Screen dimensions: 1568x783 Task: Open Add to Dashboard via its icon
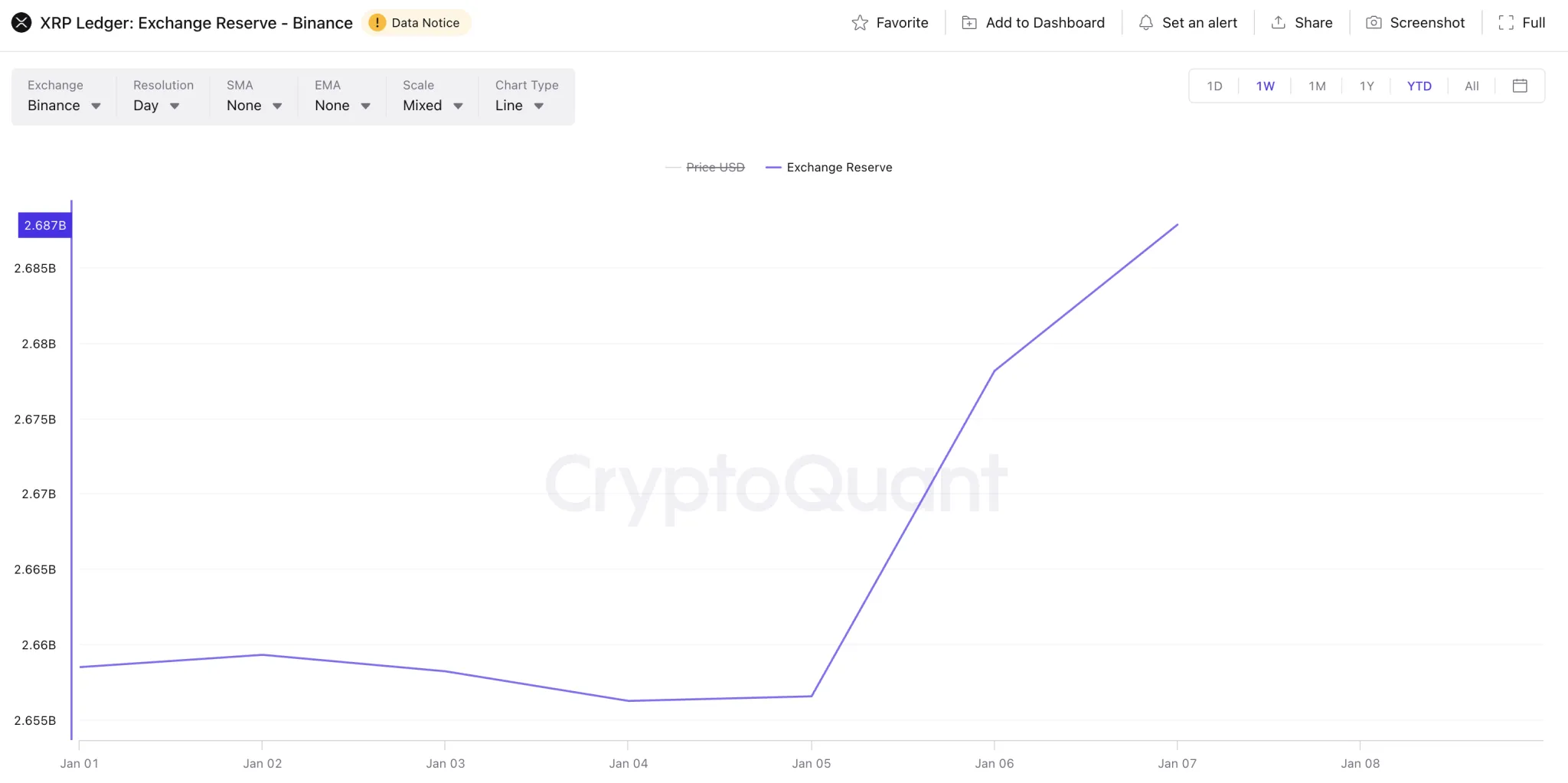click(x=969, y=22)
